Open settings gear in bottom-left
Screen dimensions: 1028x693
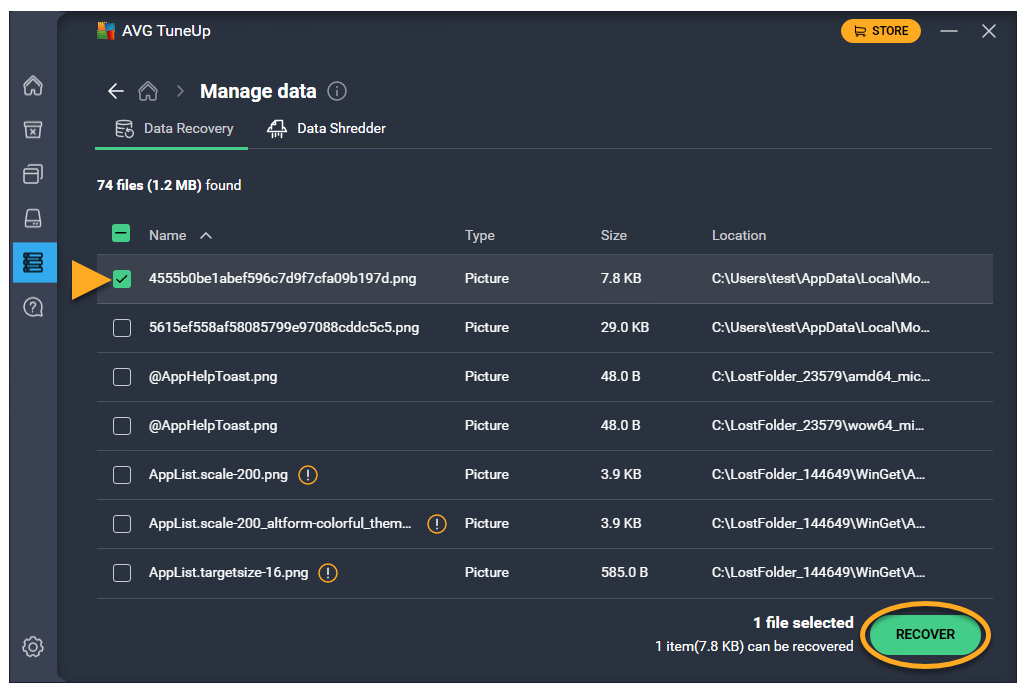point(33,647)
